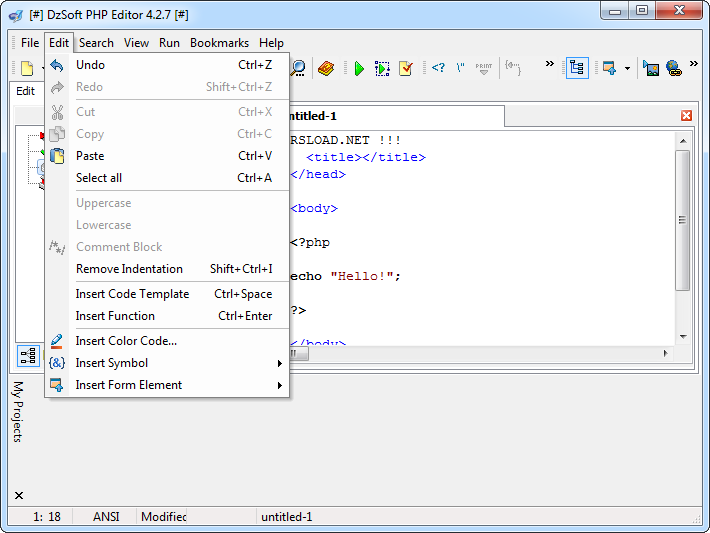Screen dimensions: 710x533
Task: Choose Remove Indentation
Action: coord(167,269)
